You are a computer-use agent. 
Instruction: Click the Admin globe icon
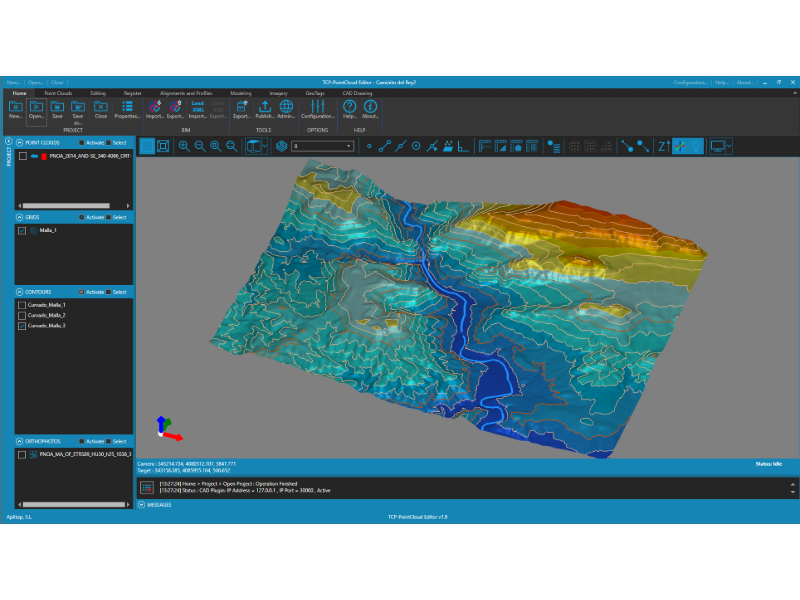pyautogui.click(x=286, y=106)
